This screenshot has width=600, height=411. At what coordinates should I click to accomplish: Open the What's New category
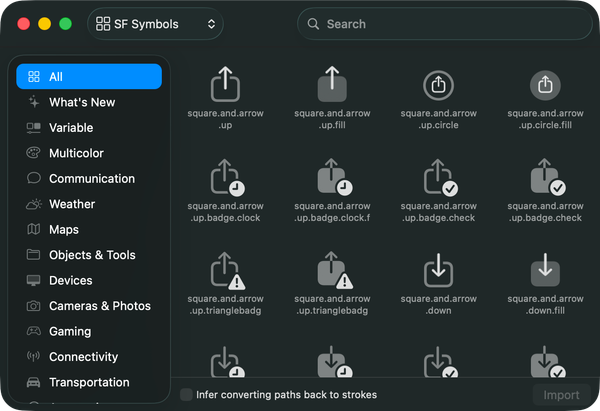pos(89,102)
